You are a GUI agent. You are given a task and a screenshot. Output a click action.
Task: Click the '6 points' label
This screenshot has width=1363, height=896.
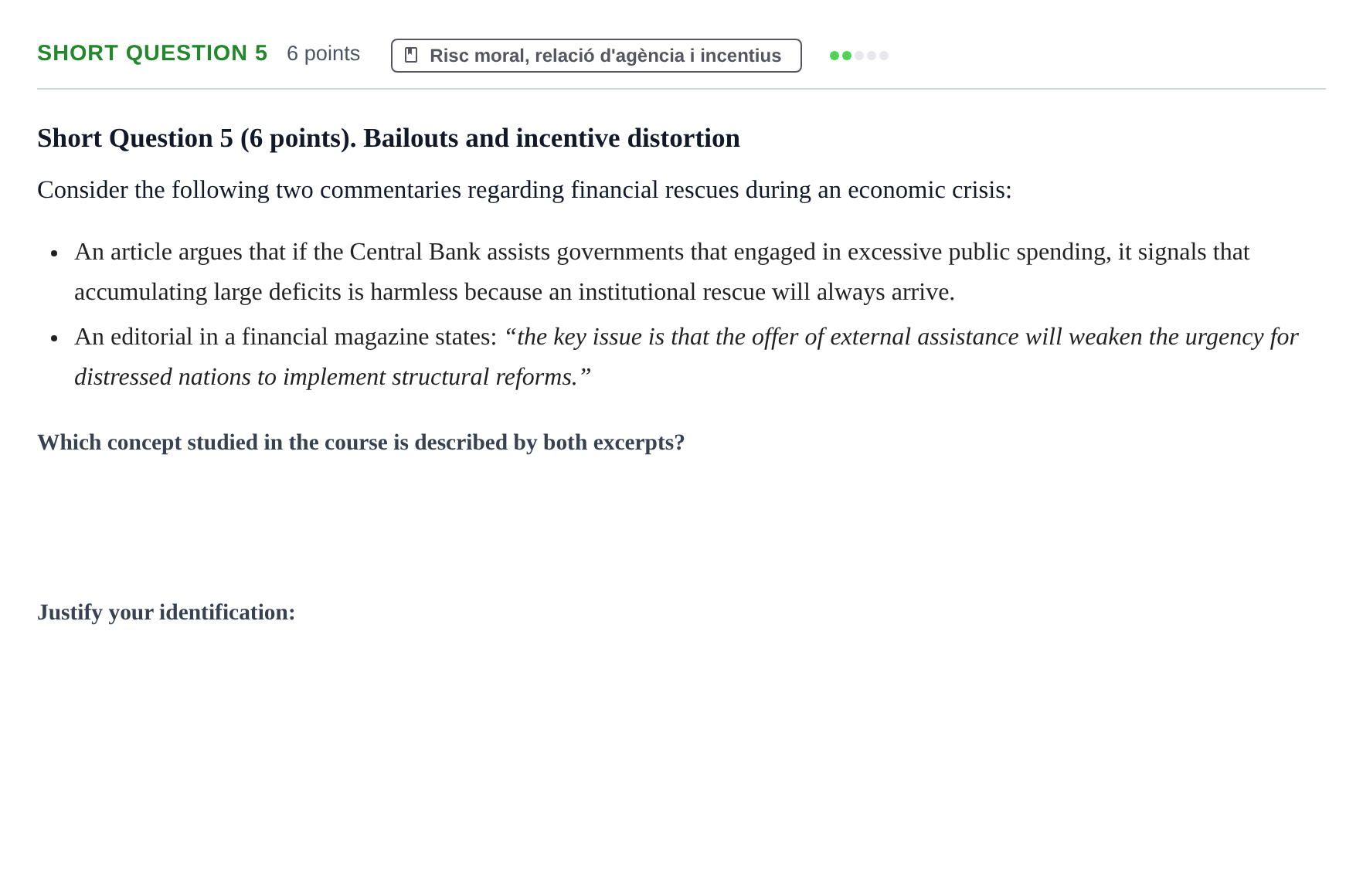point(323,53)
